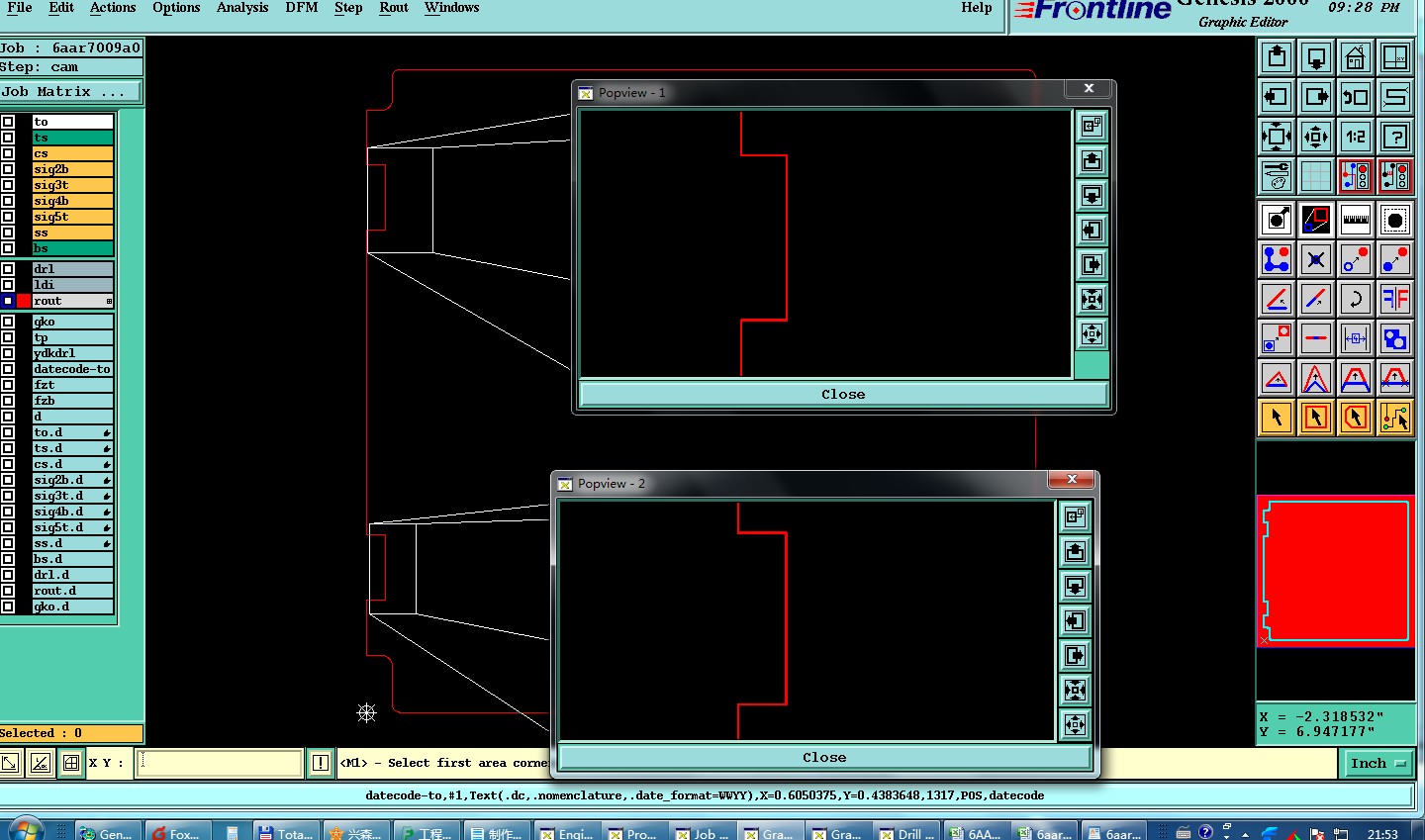
Task: Check the box beside the ss layer
Action: pyautogui.click(x=8, y=233)
